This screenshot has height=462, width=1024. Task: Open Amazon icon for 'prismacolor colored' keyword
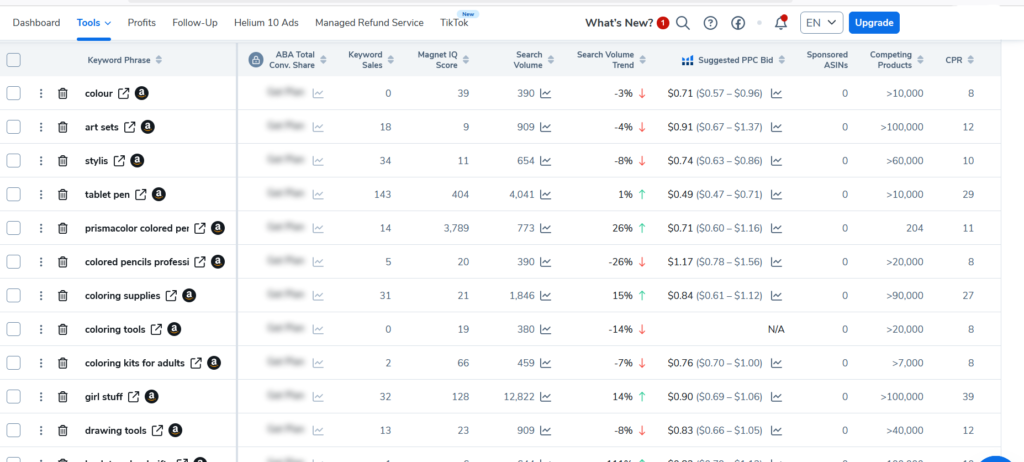click(218, 228)
